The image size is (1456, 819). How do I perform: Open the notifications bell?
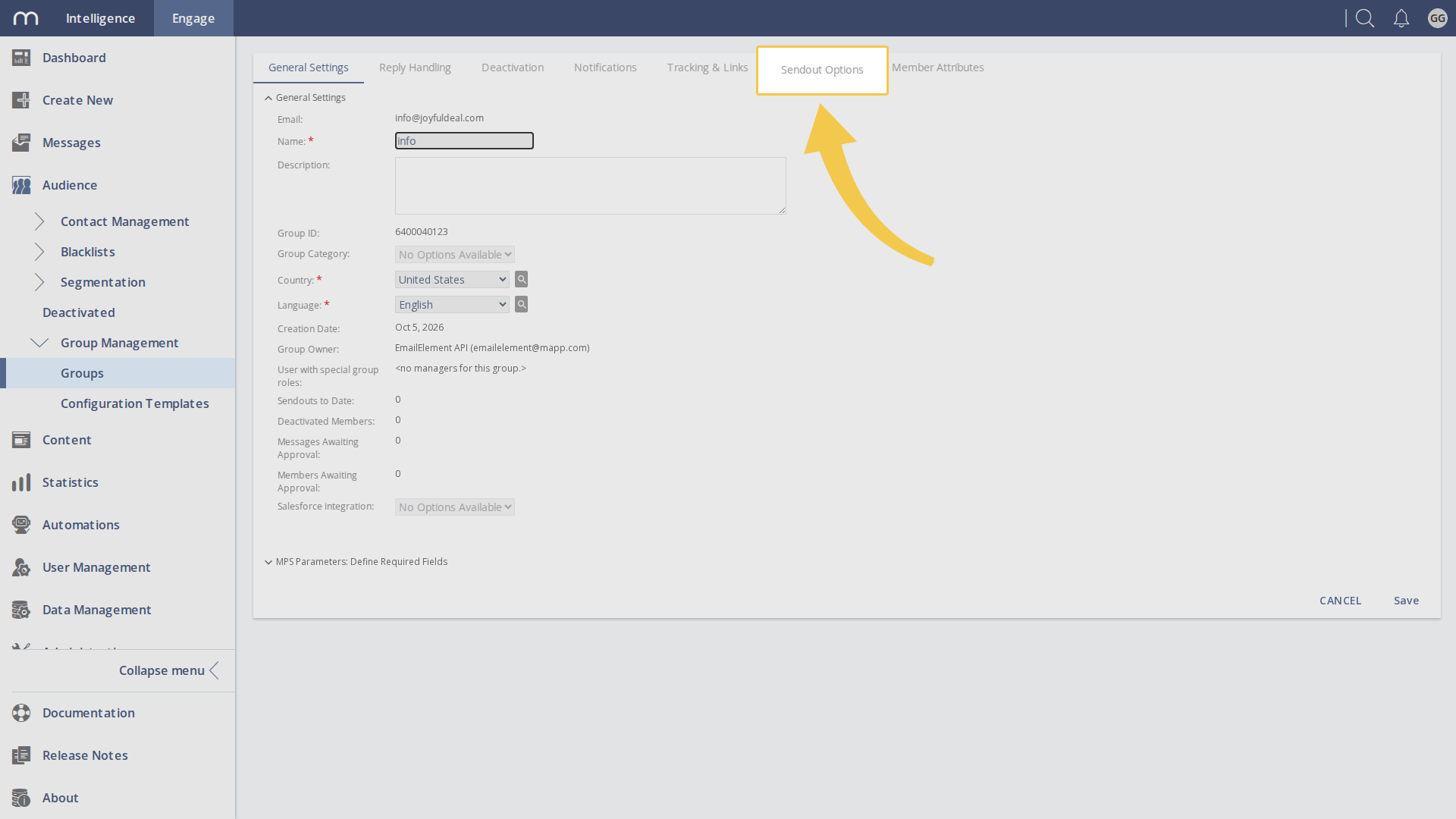1401,18
